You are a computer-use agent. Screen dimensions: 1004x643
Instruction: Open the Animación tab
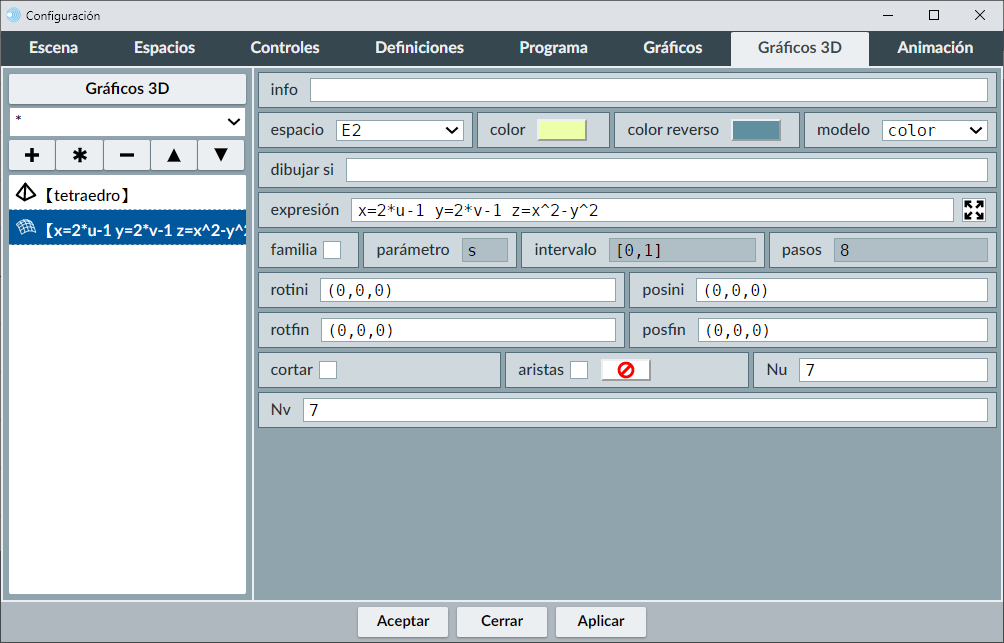pyautogui.click(x=935, y=48)
